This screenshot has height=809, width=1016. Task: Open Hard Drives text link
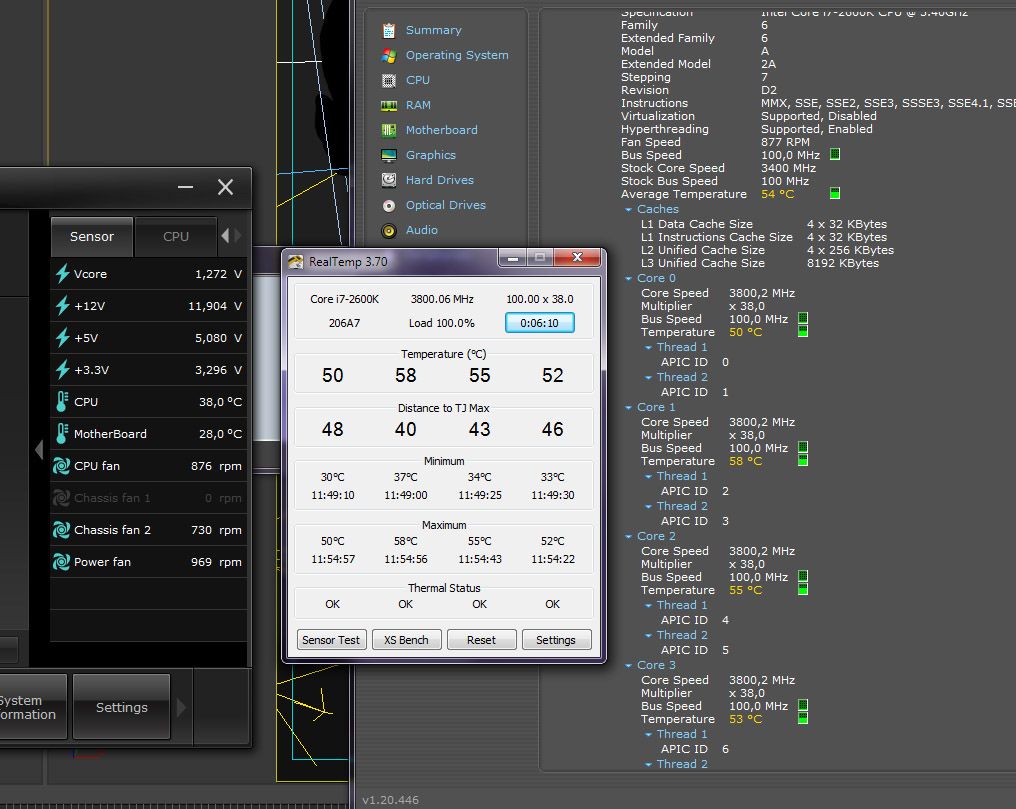439,180
